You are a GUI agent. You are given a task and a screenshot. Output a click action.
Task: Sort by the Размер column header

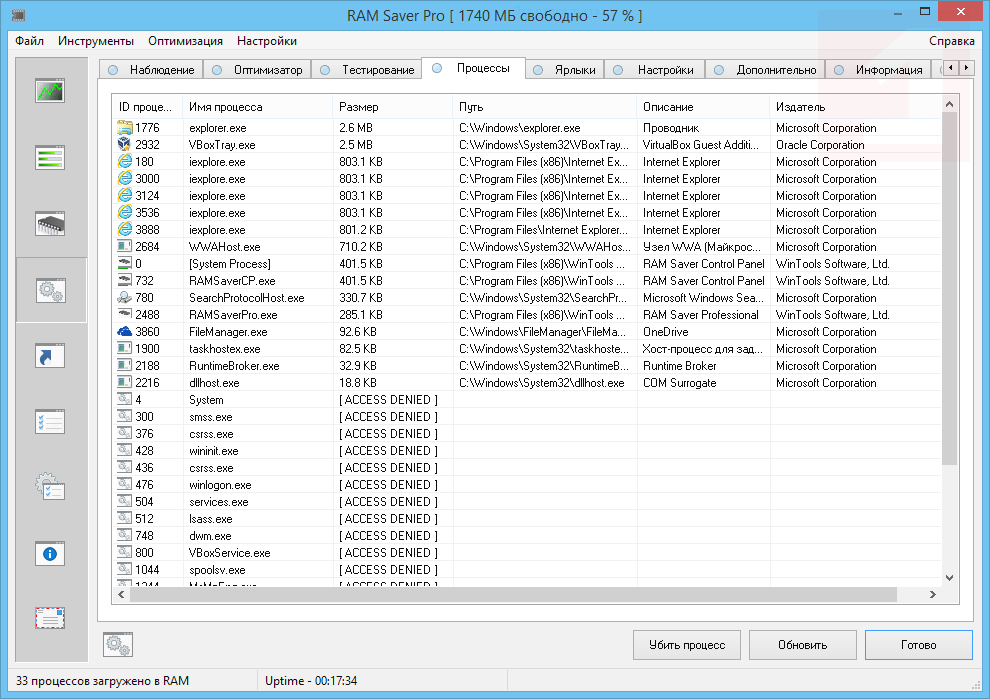point(393,107)
